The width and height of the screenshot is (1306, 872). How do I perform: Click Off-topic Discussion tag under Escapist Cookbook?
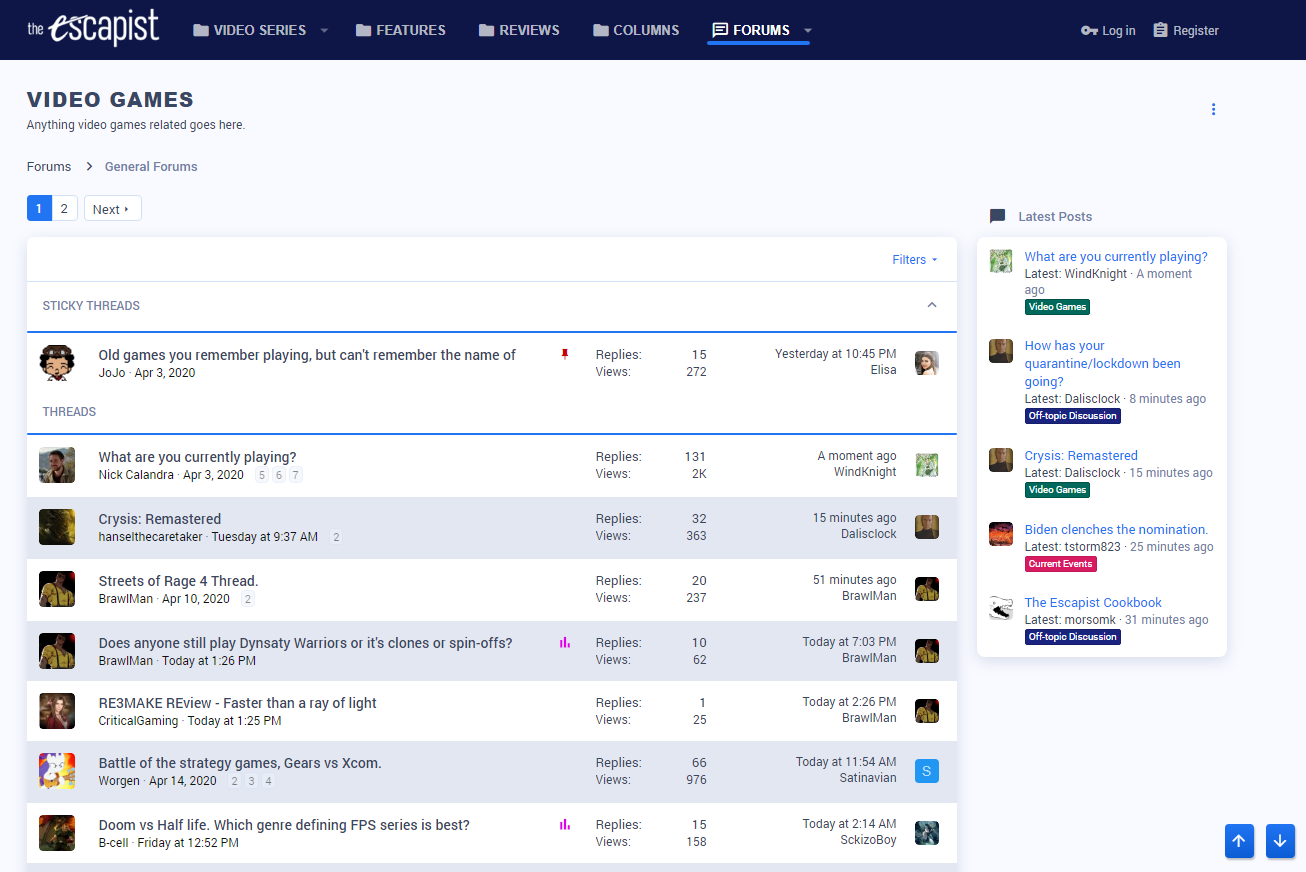click(x=1073, y=637)
